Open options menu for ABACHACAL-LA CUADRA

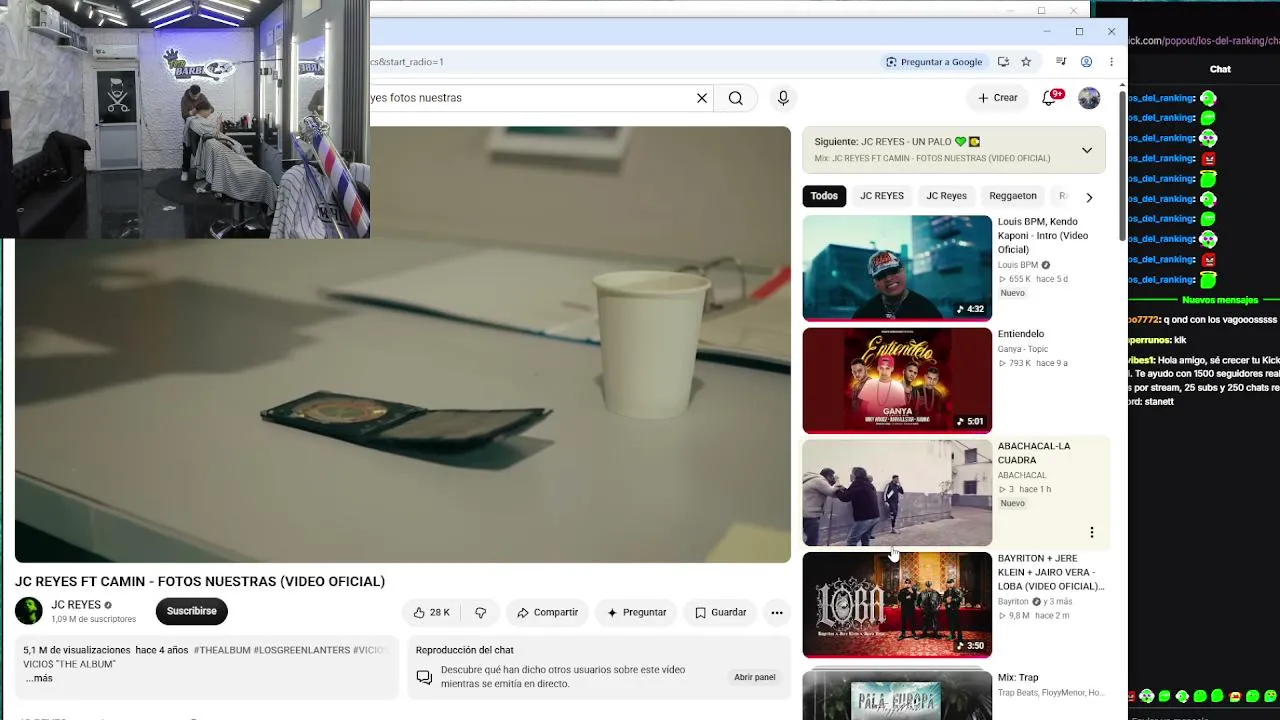tap(1092, 532)
